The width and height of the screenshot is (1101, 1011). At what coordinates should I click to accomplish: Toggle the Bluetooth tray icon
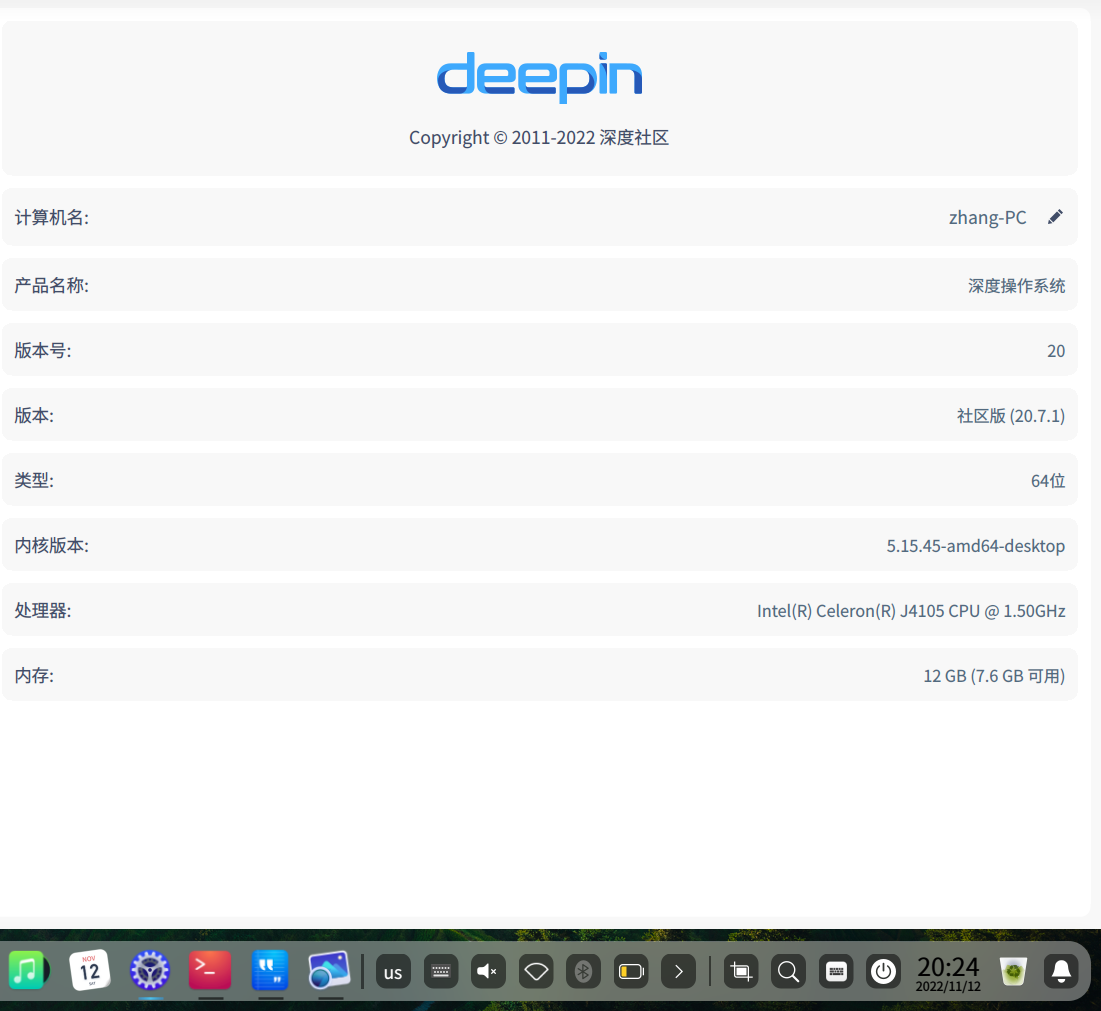tap(583, 972)
